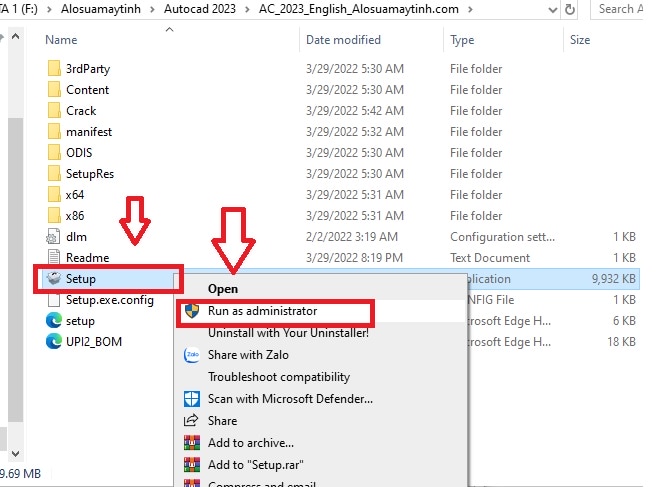Click the Search box field
This screenshot has height=487, width=657.
click(x=622, y=9)
